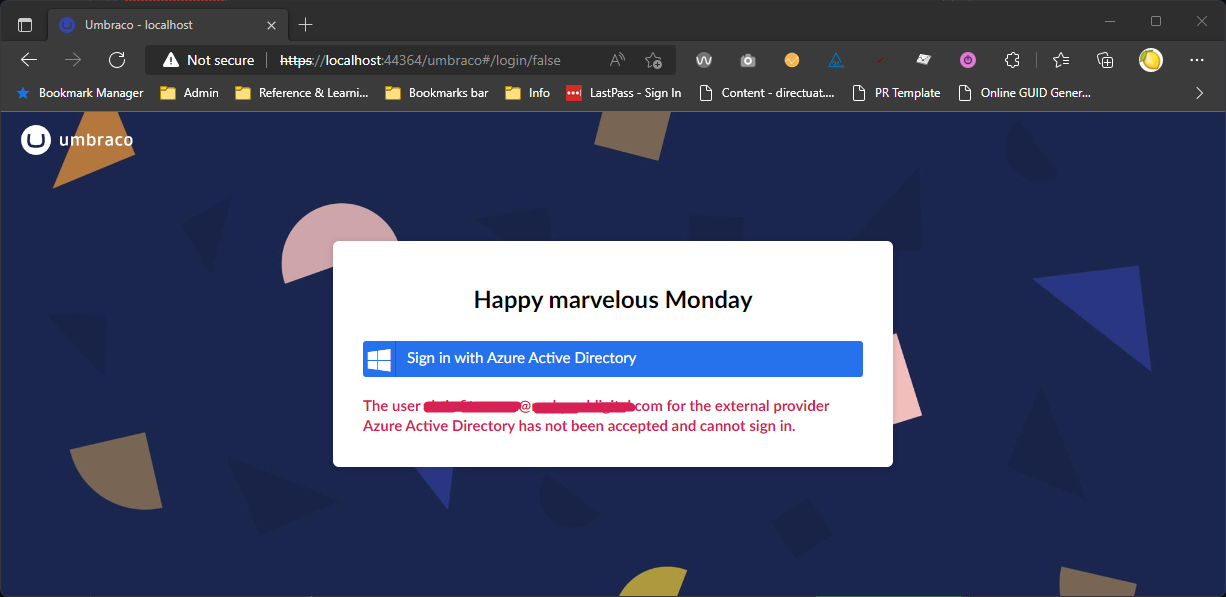Click the screenshot camera extension icon
This screenshot has height=597, width=1226.
pyautogui.click(x=748, y=60)
